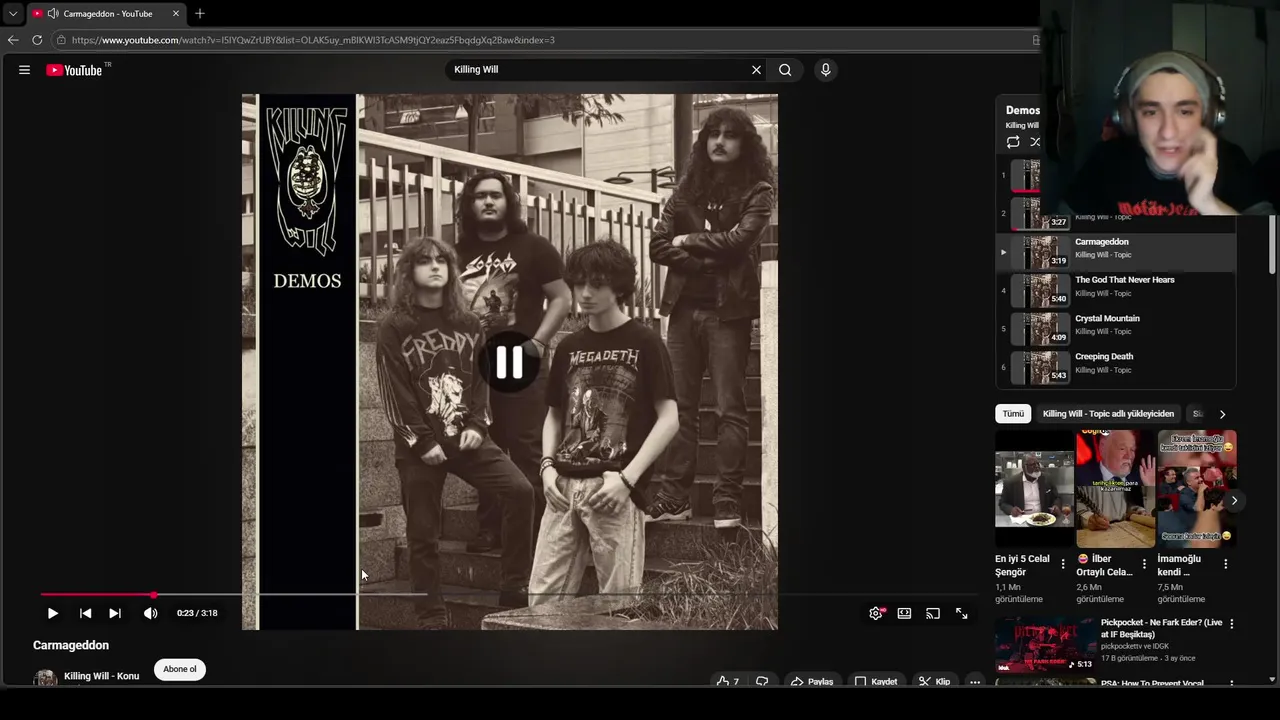Select the Tümü filter chip

tap(1013, 414)
